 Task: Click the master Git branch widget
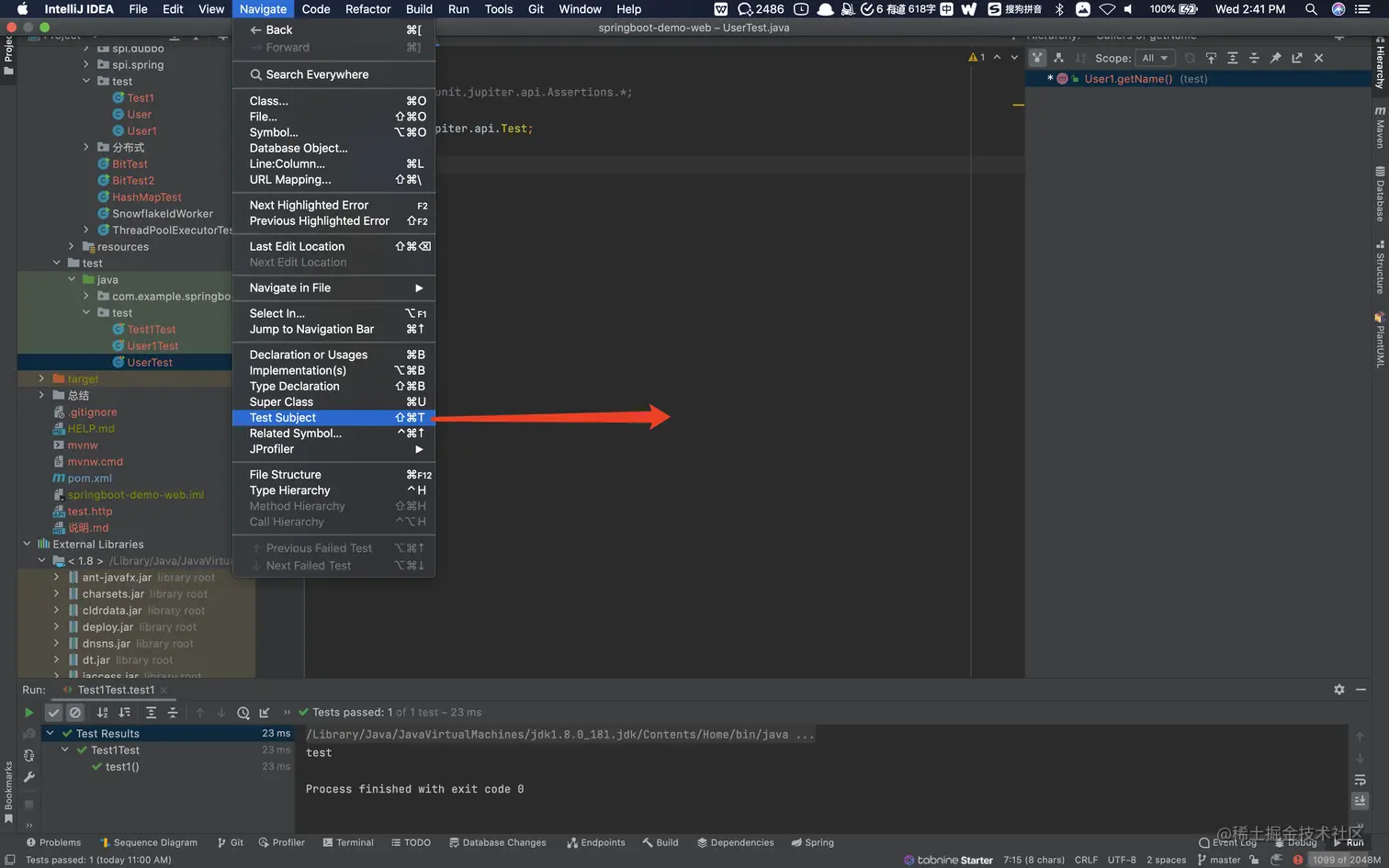point(1219,861)
